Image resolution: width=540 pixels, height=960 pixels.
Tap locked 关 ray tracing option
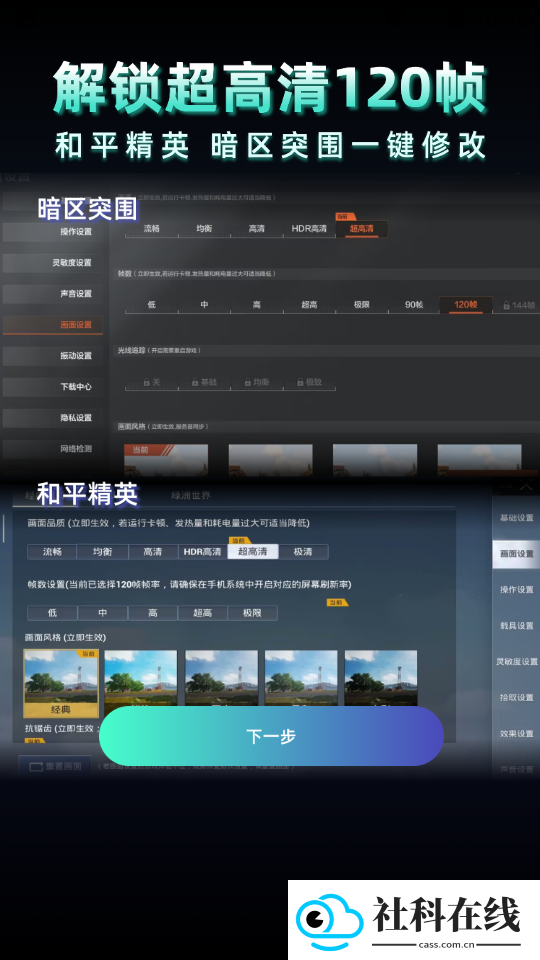coord(151,382)
